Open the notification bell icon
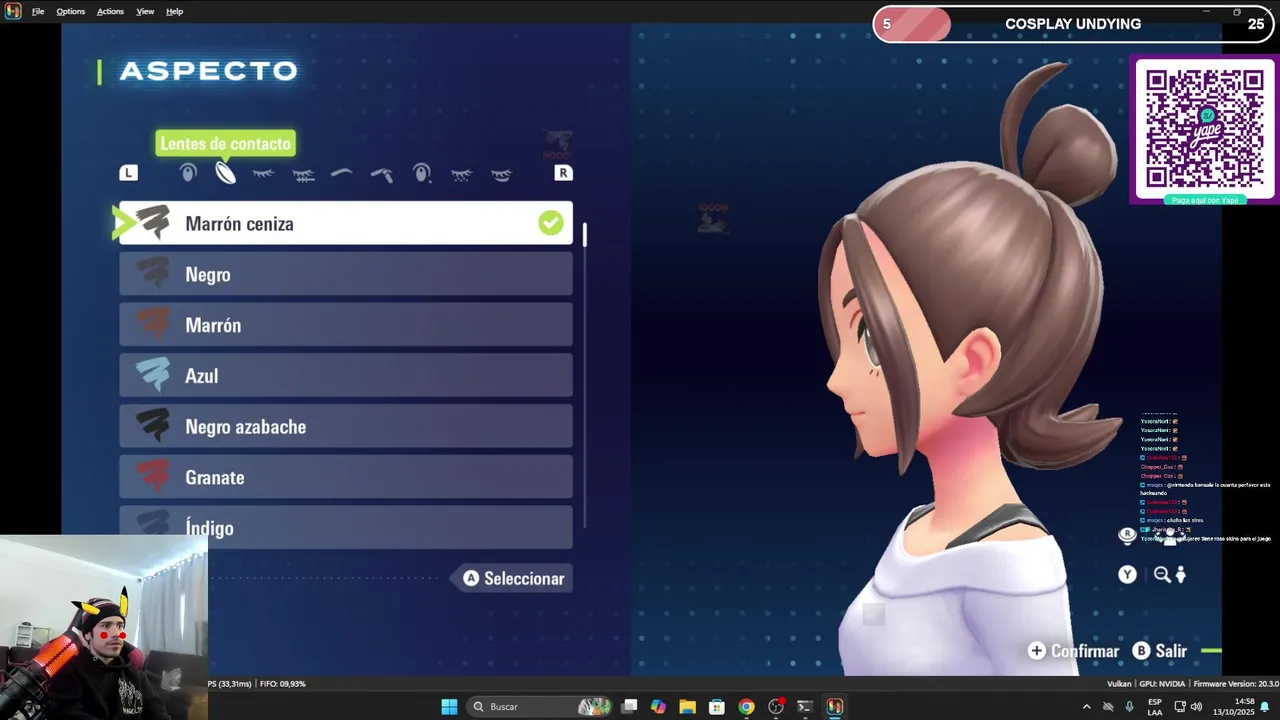This screenshot has width=1280, height=720. tap(1265, 707)
